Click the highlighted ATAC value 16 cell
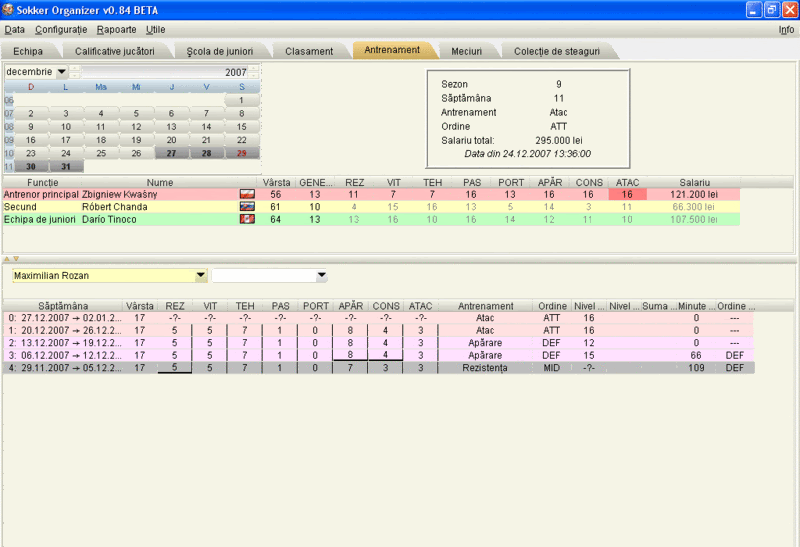The image size is (800, 547). pyautogui.click(x=627, y=194)
